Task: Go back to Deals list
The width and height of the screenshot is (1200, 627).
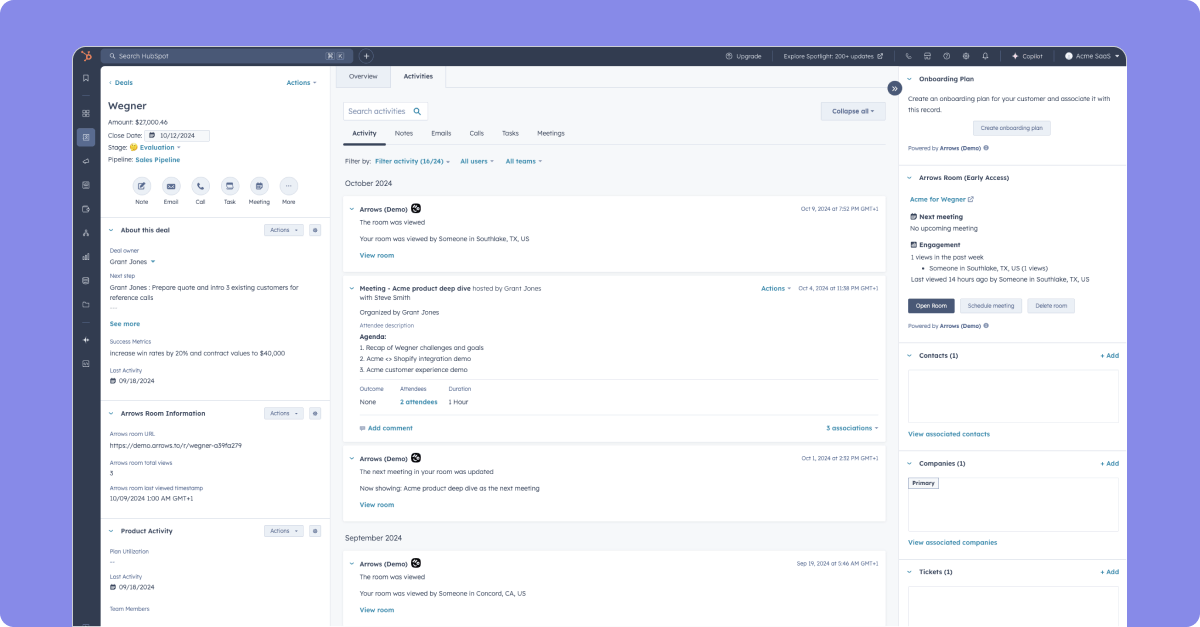Action: 121,83
